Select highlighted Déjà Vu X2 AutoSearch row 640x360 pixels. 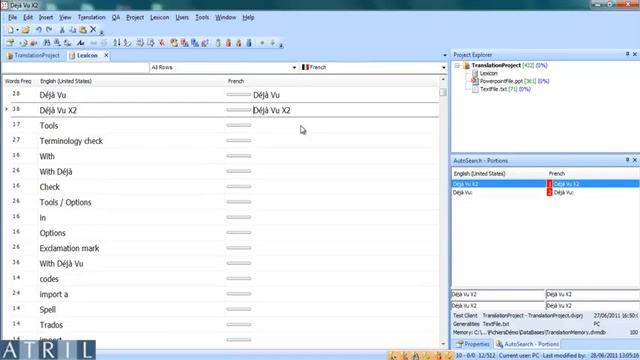(545, 184)
